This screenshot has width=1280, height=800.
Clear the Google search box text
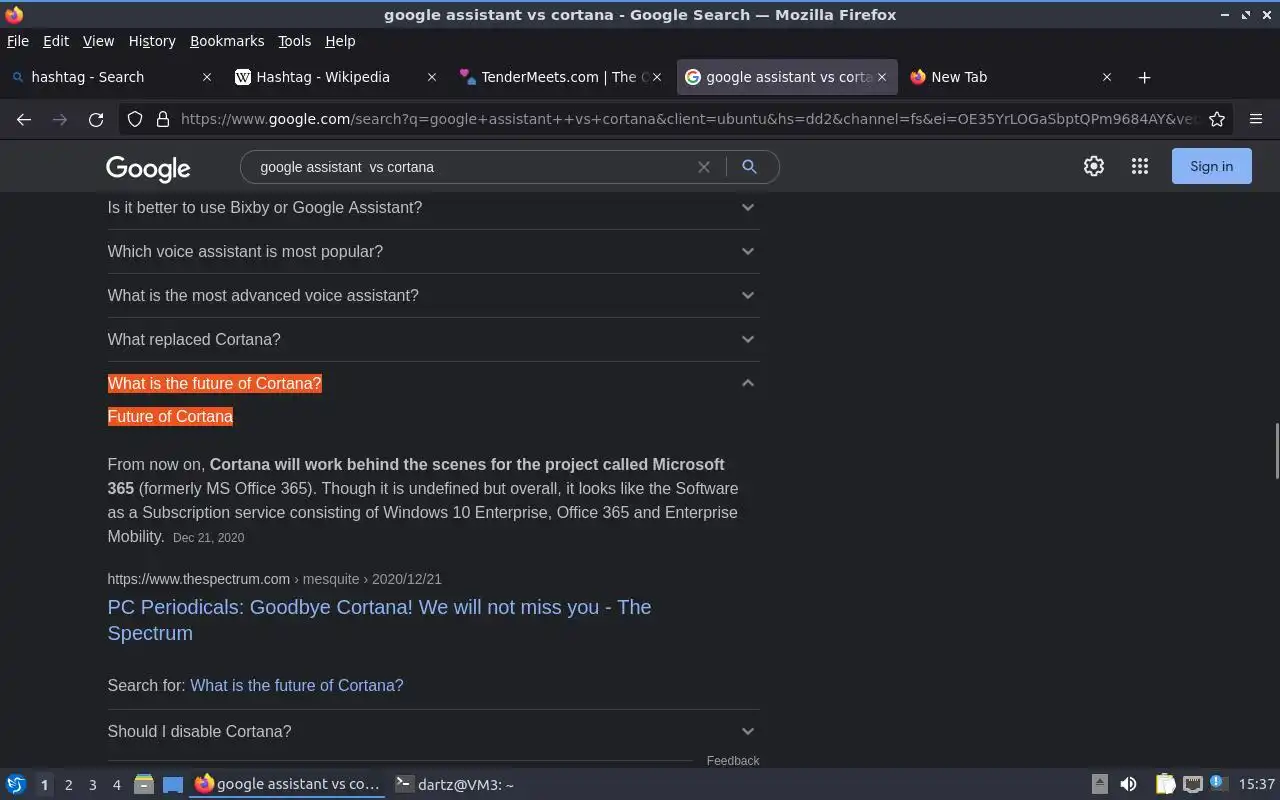704,167
